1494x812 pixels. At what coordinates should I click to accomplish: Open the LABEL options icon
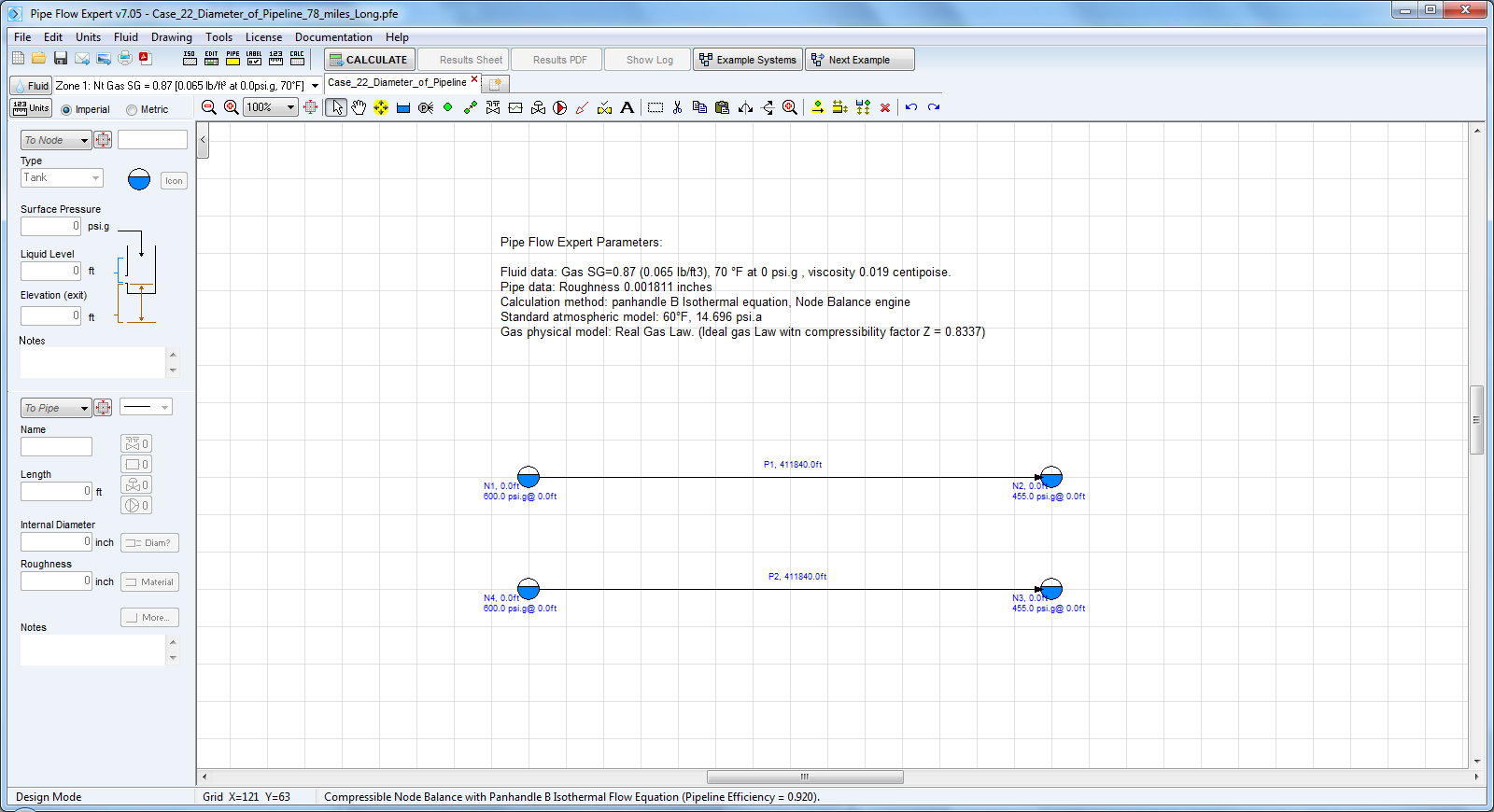254,59
